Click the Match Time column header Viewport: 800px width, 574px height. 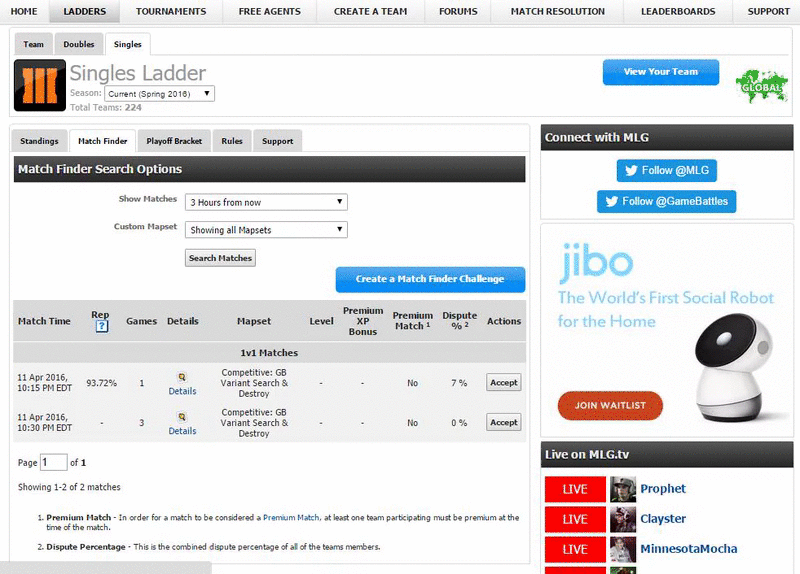(44, 321)
